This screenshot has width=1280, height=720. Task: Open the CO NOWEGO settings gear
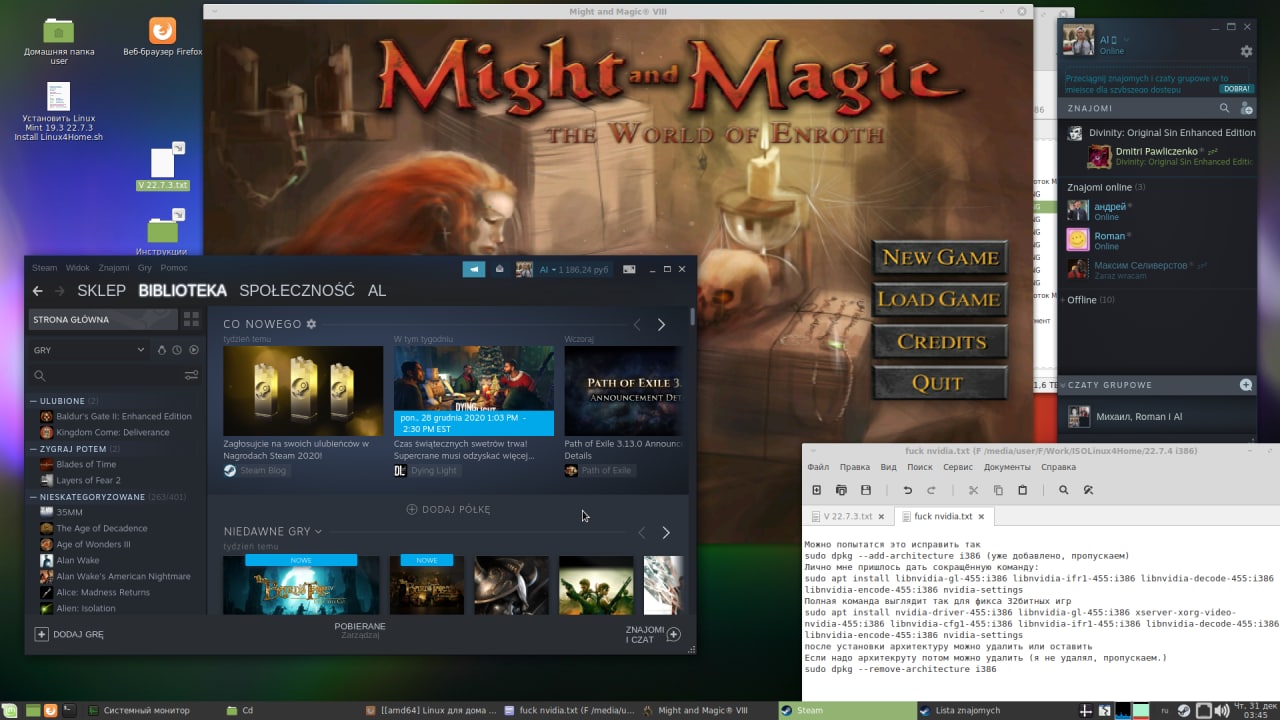click(311, 324)
